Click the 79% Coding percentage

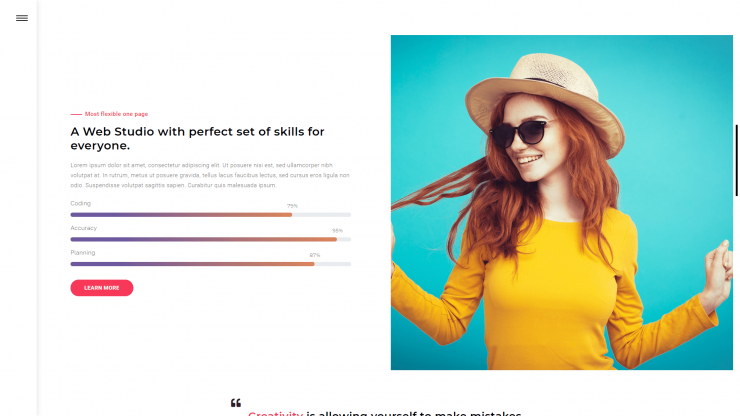point(292,206)
